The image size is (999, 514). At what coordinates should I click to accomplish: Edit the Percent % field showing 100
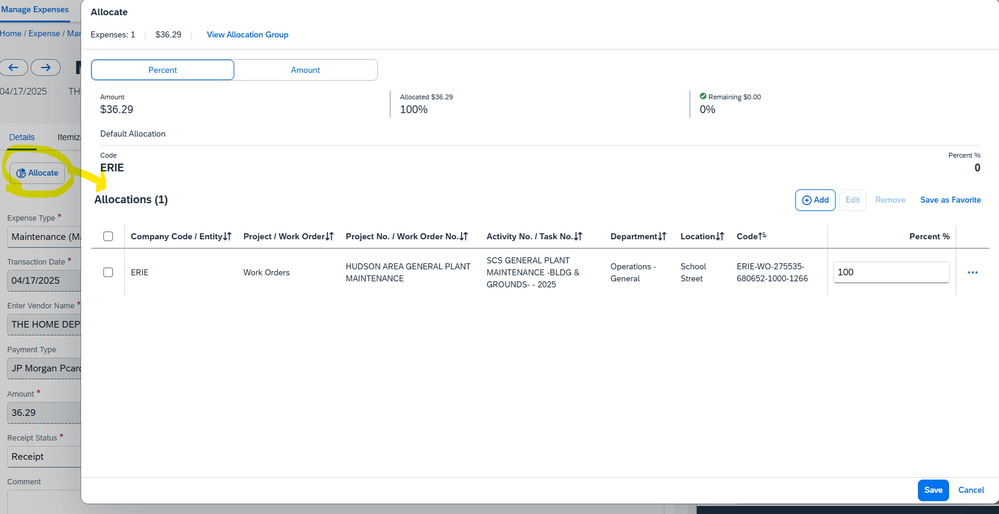(x=891, y=273)
